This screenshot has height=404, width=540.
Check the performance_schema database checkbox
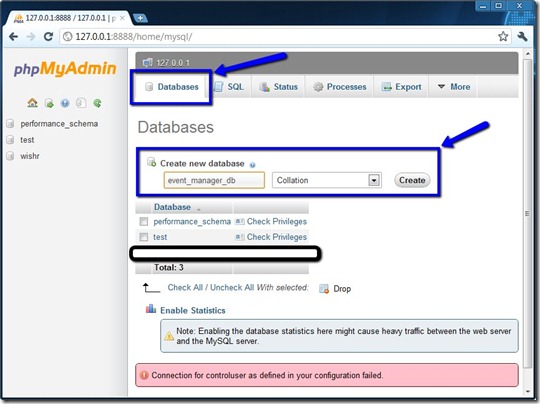coord(144,221)
